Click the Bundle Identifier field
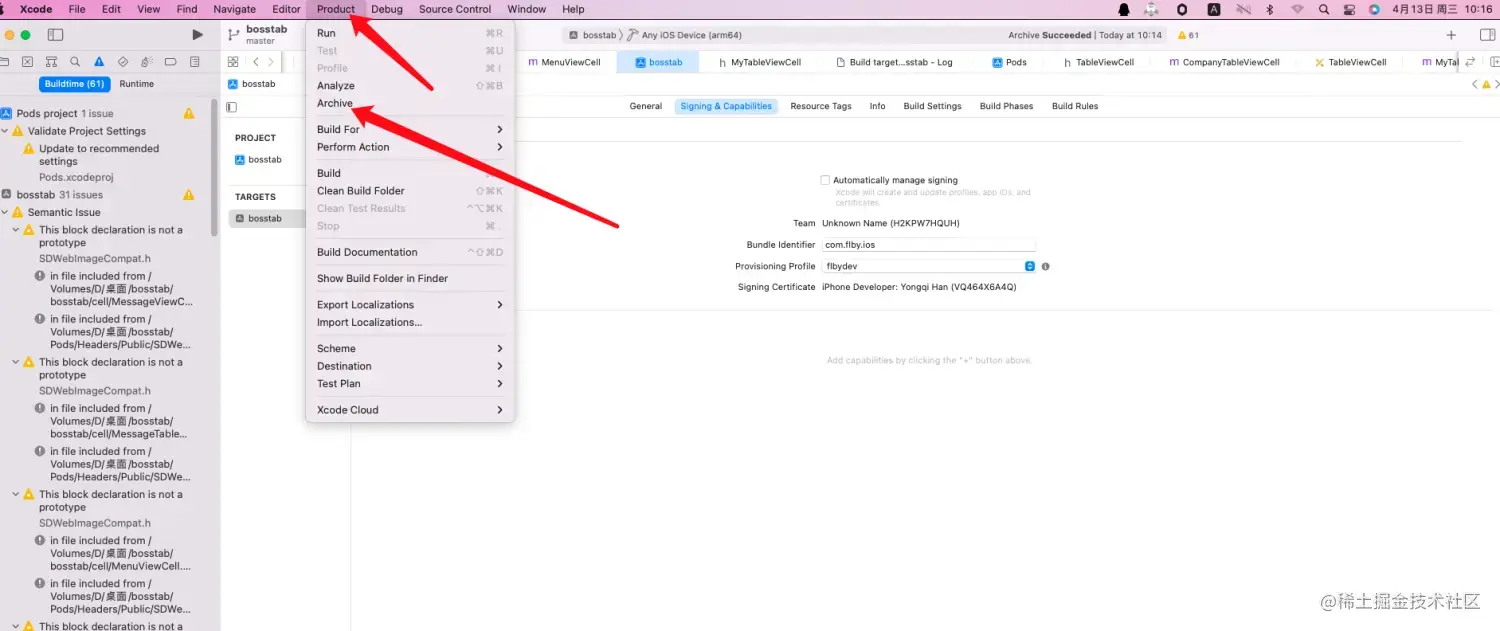This screenshot has height=631, width=1500. coord(928,245)
